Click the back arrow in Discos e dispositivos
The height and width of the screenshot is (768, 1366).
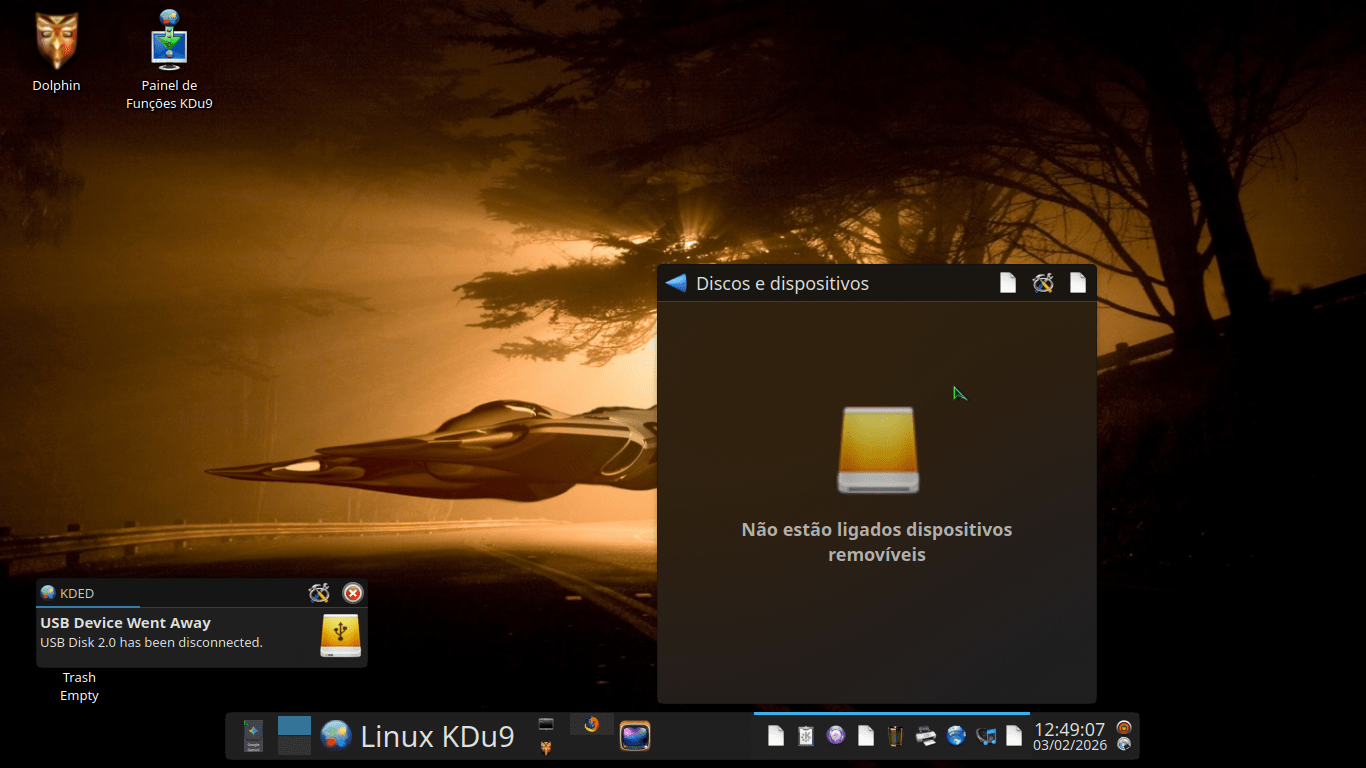(676, 283)
